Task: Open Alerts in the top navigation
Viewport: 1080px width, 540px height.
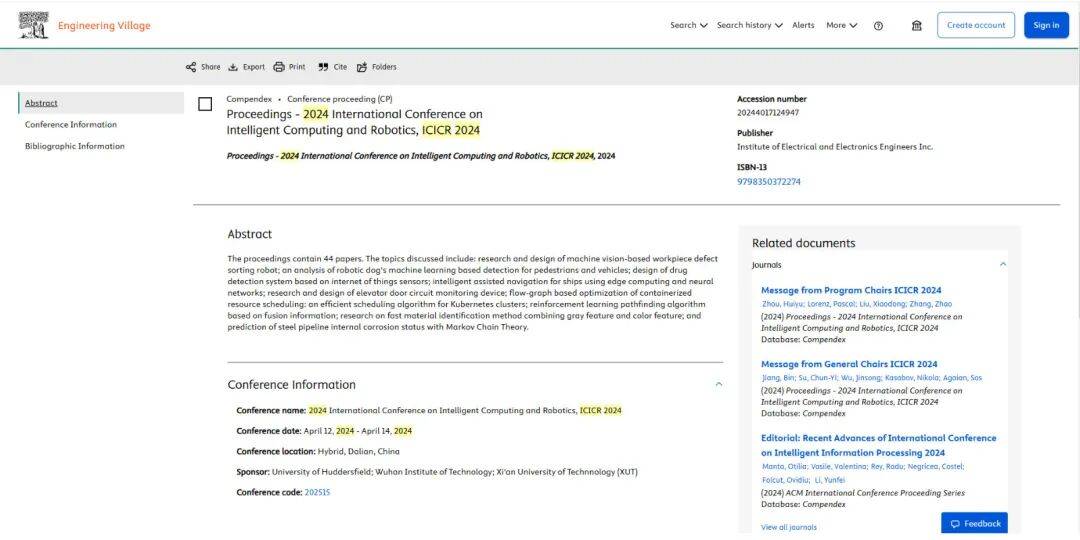Action: [x=803, y=25]
